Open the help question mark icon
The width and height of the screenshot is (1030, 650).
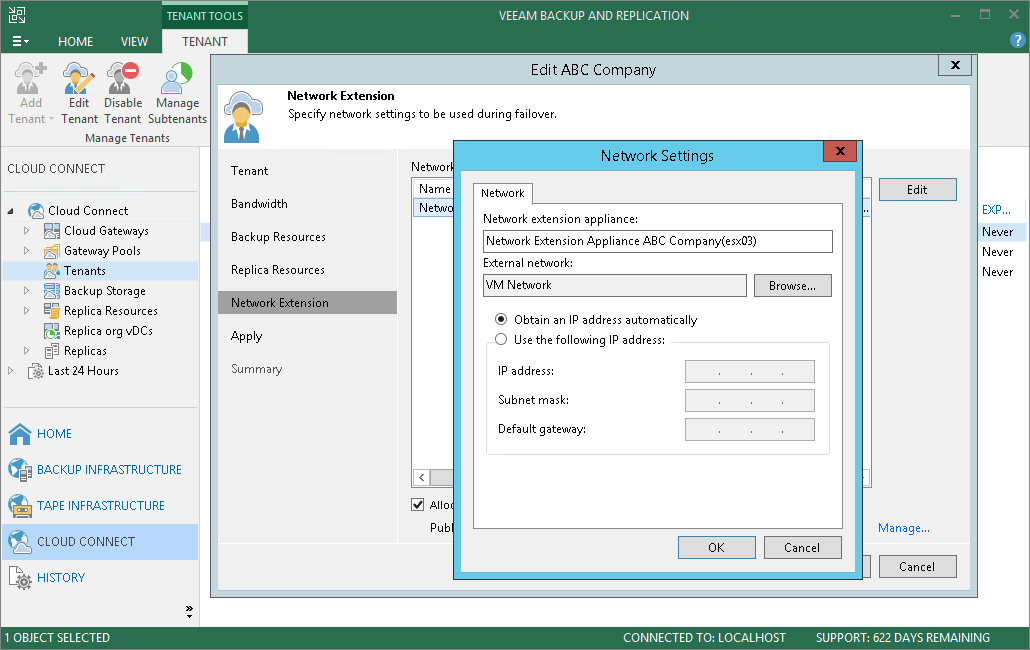(x=1018, y=41)
